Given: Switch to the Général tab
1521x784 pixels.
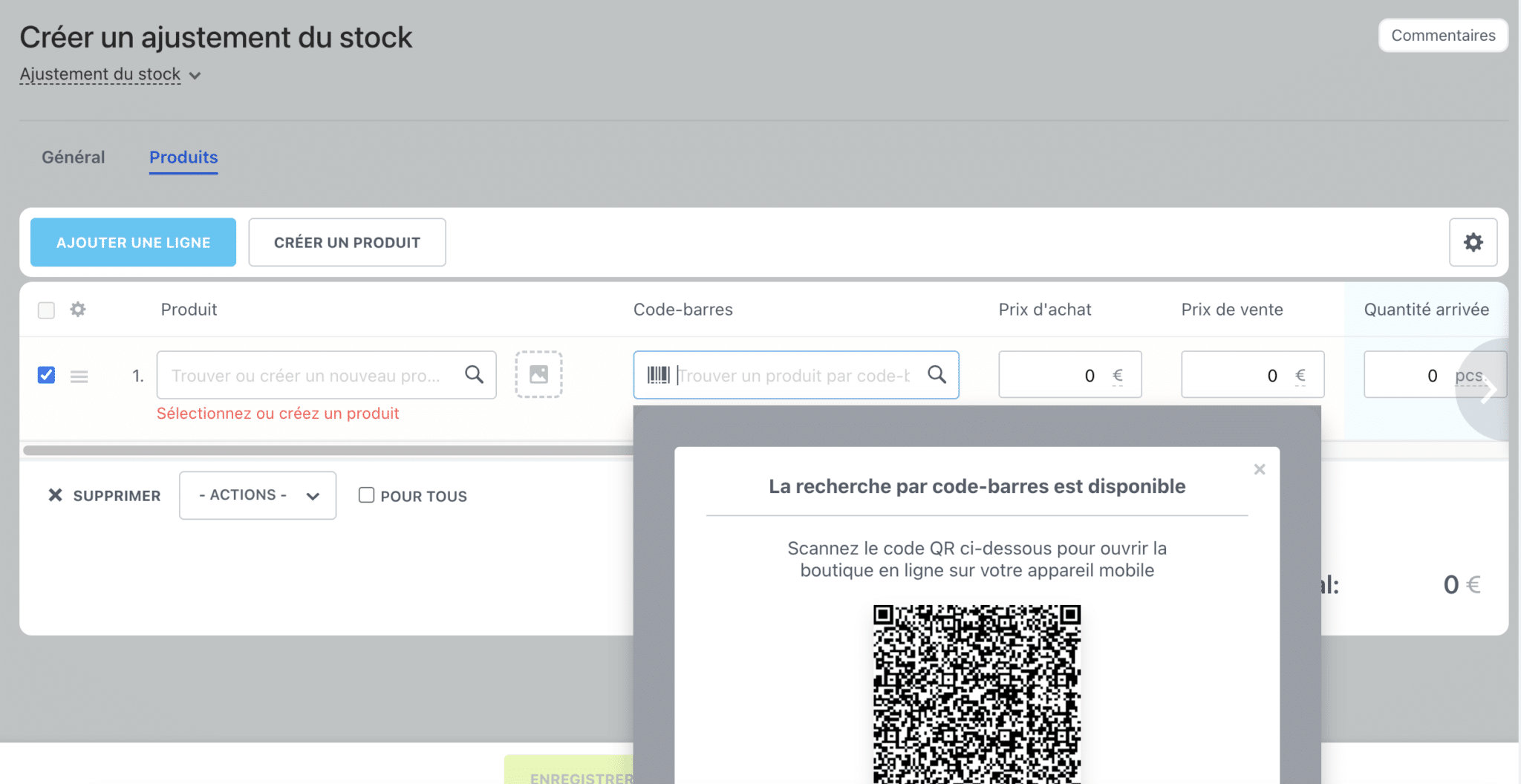Looking at the screenshot, I should 74,157.
